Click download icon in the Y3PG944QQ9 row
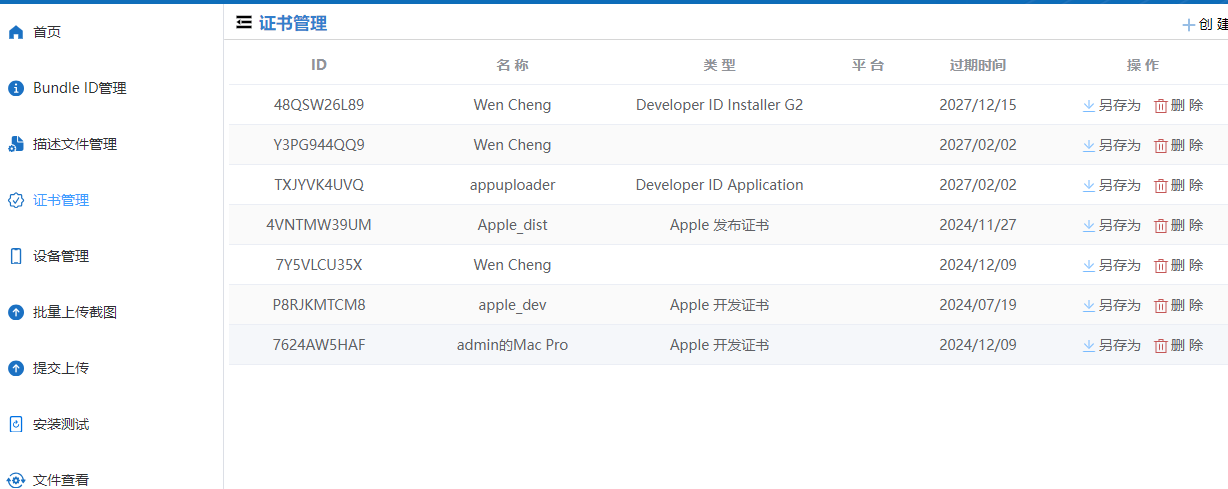The width and height of the screenshot is (1228, 489). (x=1089, y=145)
